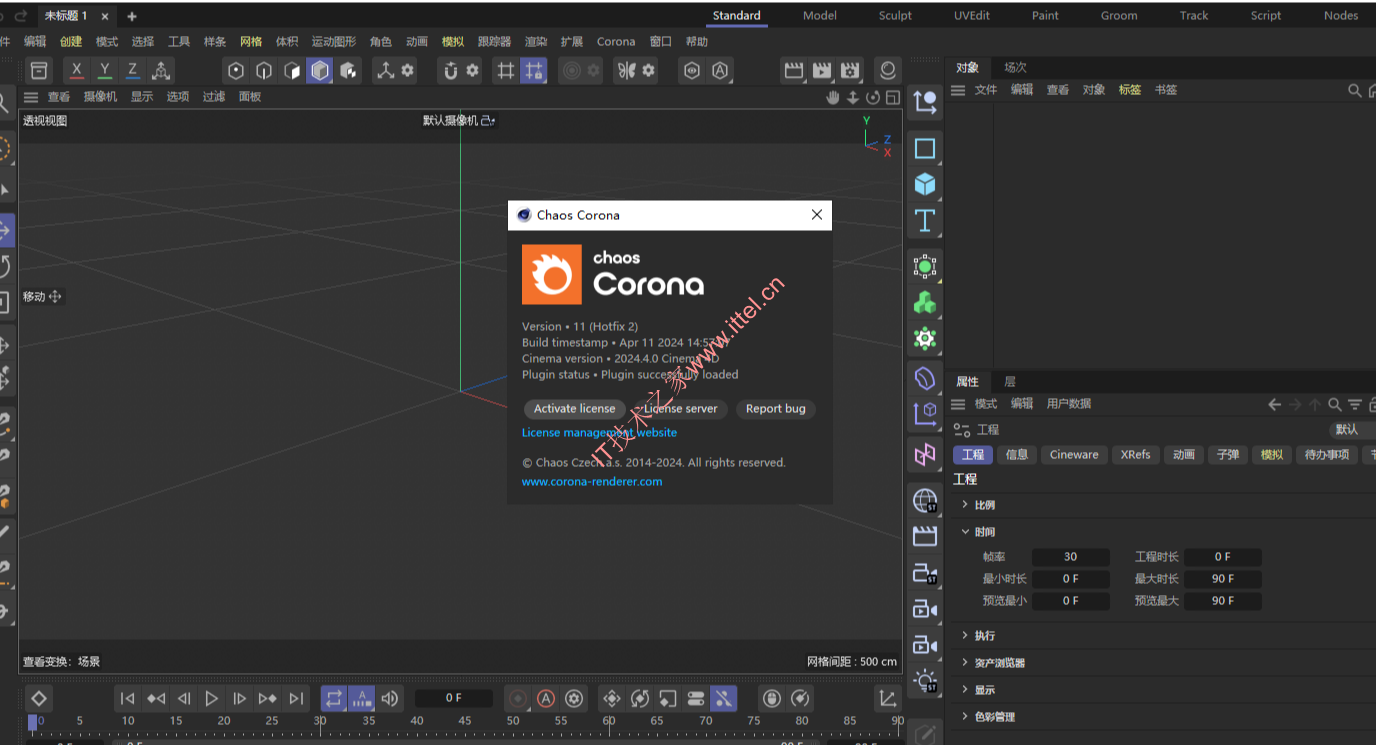Select Edges mode in the top toolbar
The width and height of the screenshot is (1376, 745).
point(264,70)
